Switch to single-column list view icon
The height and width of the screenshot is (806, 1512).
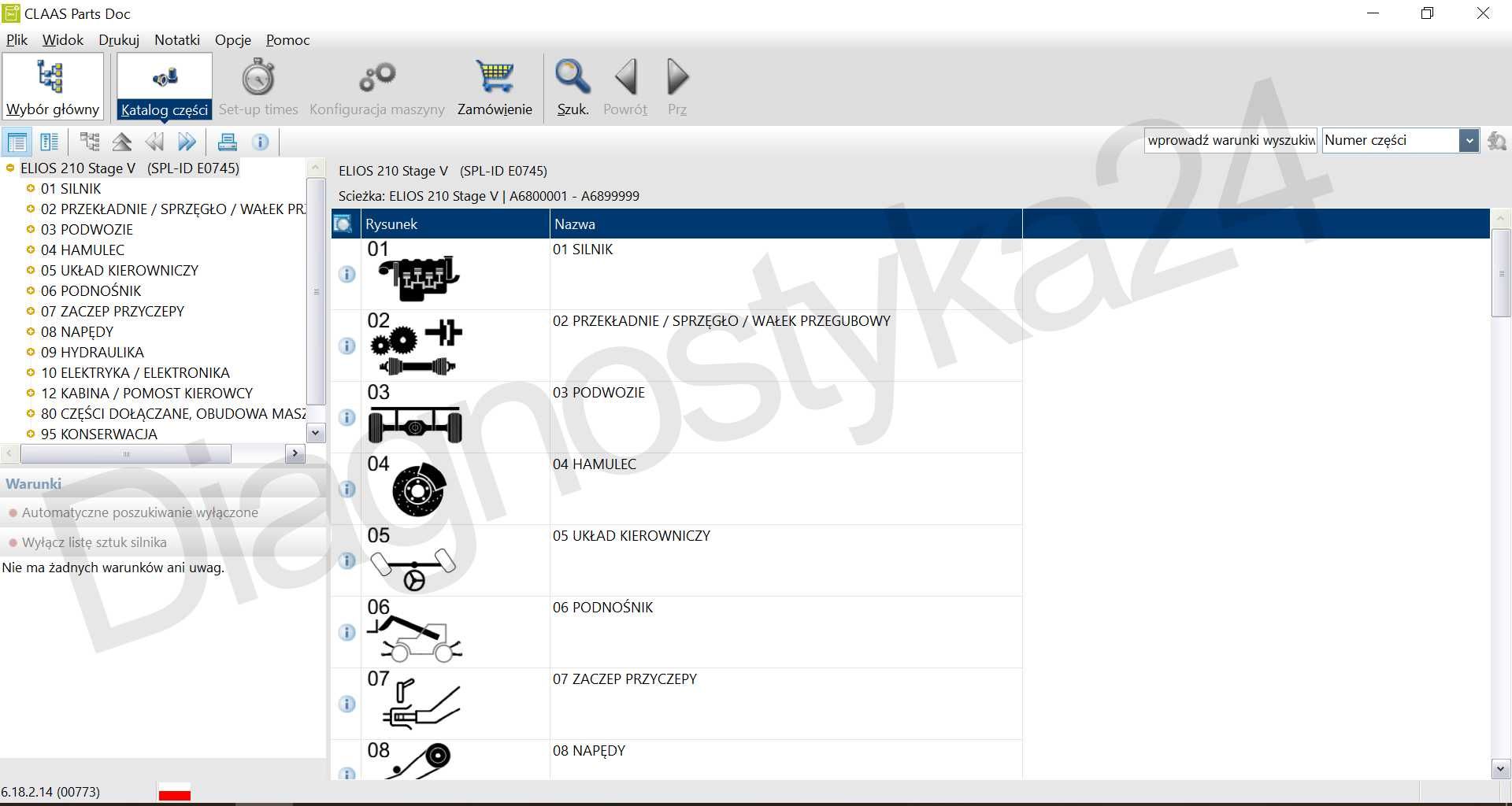click(17, 142)
